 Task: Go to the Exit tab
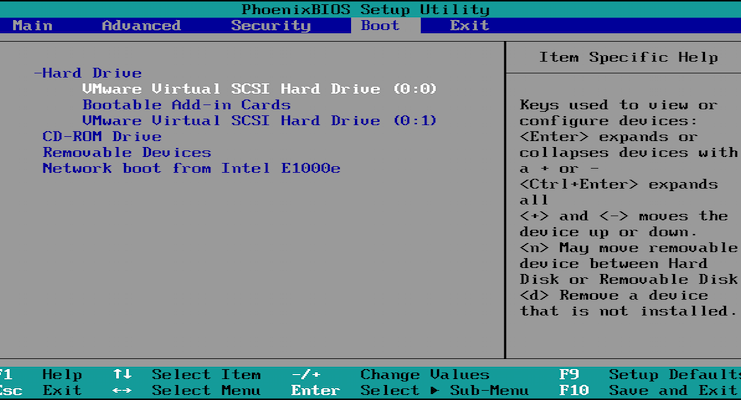469,26
